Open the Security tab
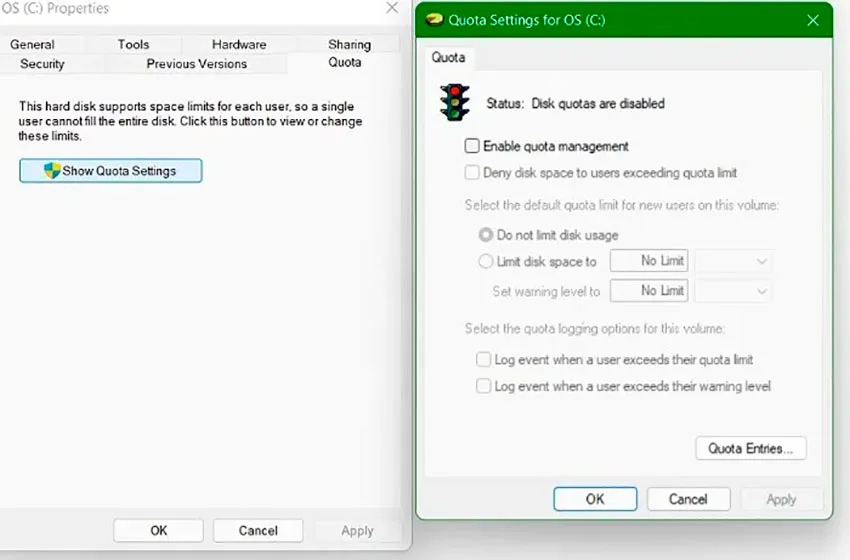This screenshot has height=560, width=850. pyautogui.click(x=42, y=64)
